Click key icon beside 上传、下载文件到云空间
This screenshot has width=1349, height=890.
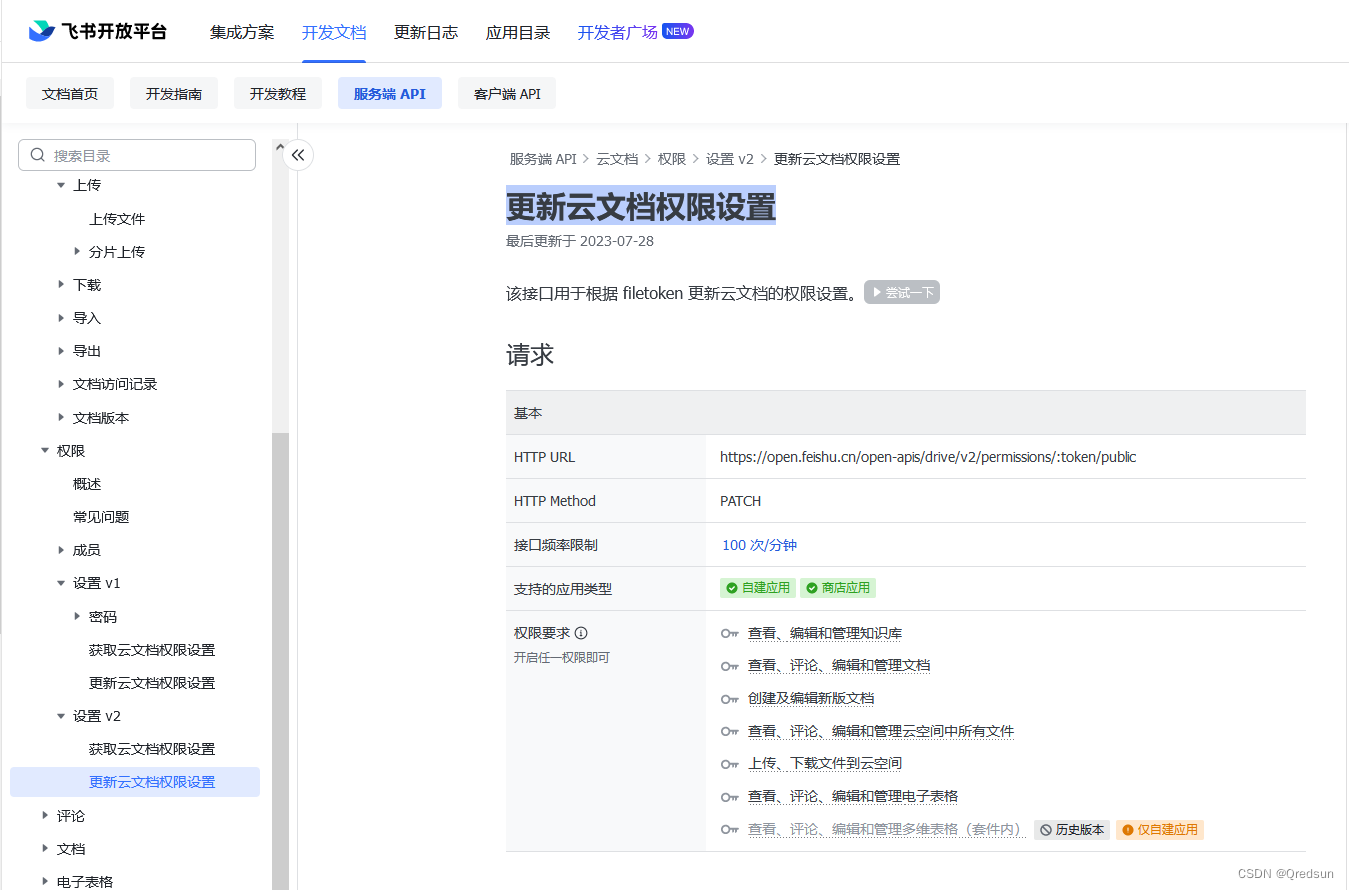click(x=730, y=764)
